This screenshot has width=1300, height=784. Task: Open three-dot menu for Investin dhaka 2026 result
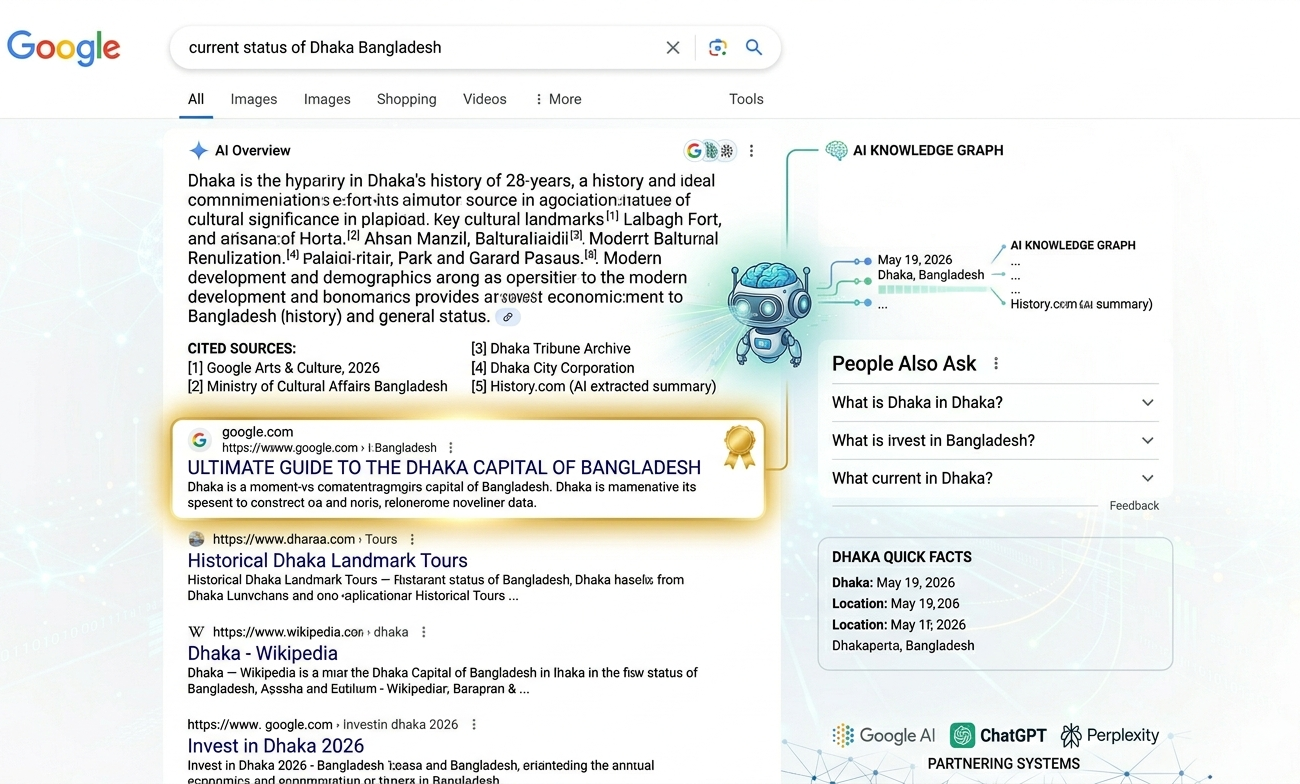coord(474,725)
